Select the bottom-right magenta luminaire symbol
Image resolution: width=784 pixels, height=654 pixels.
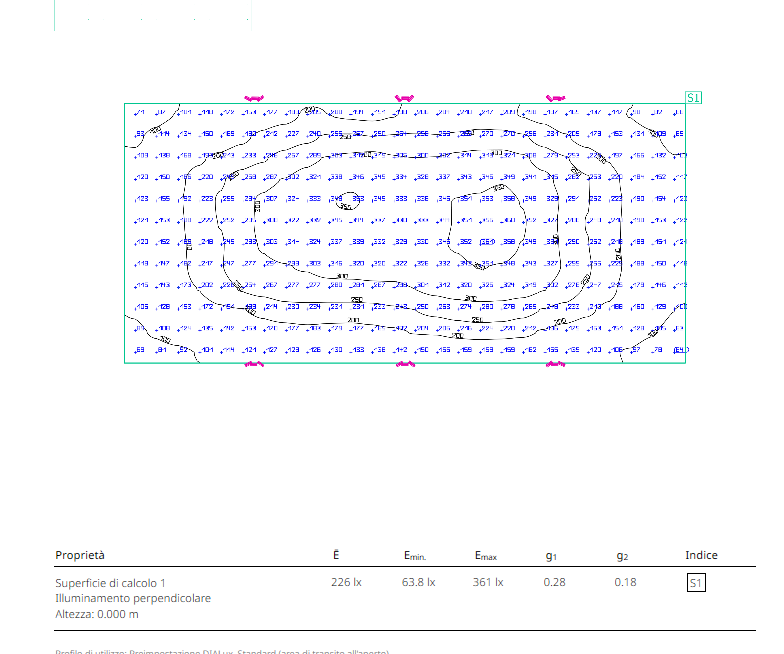click(555, 365)
